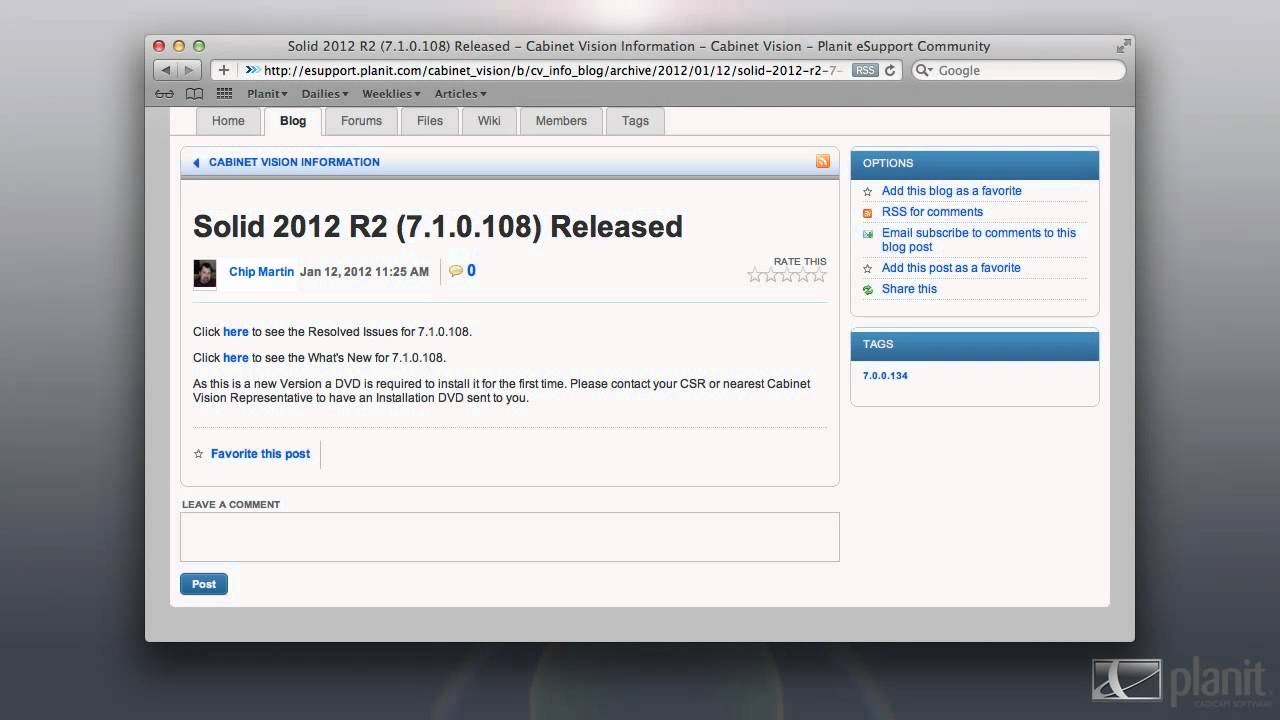Click the email icon beside Email subscribe
Screen dimensions: 1280x720
point(868,234)
